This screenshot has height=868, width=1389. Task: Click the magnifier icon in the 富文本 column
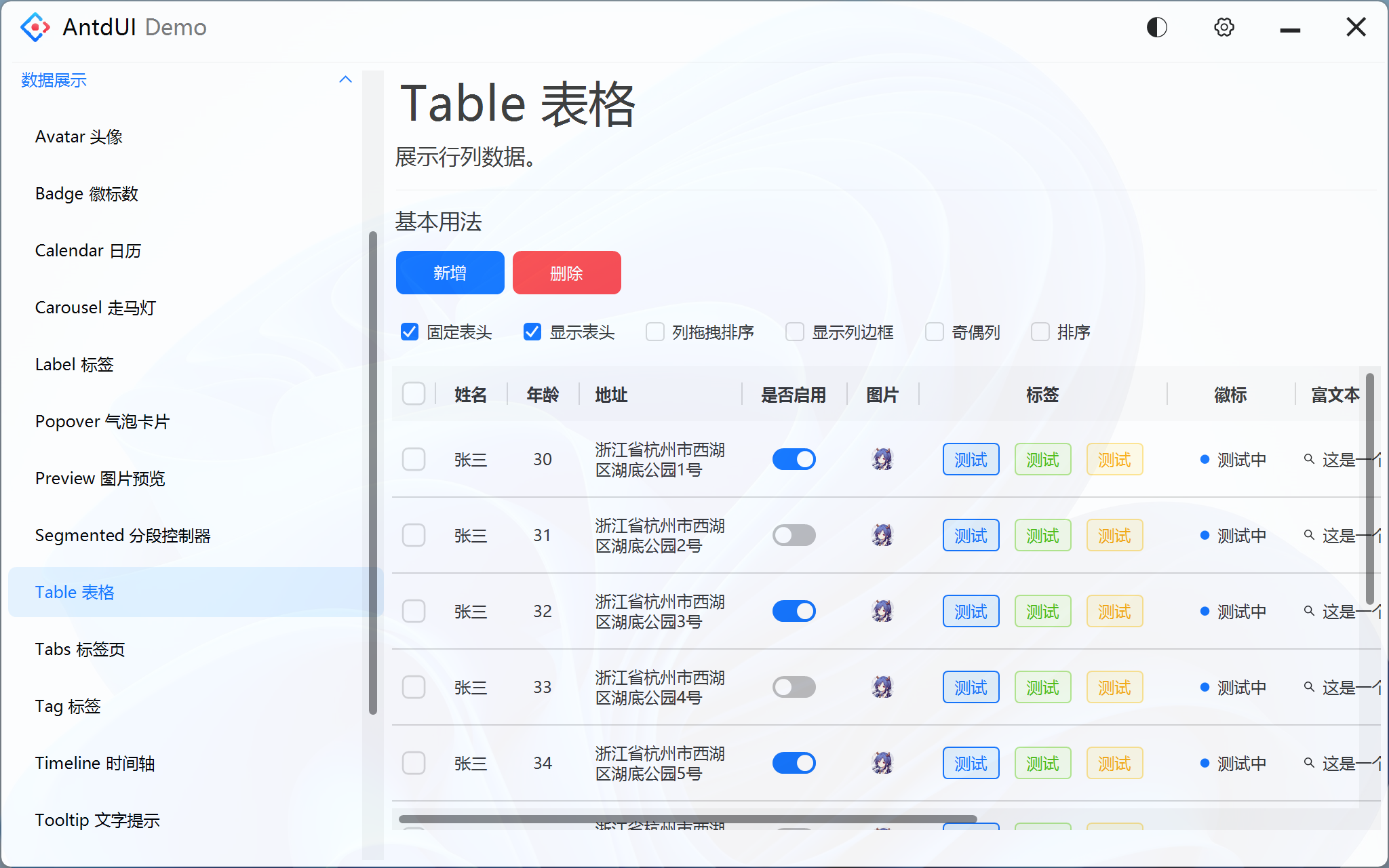(x=1309, y=459)
